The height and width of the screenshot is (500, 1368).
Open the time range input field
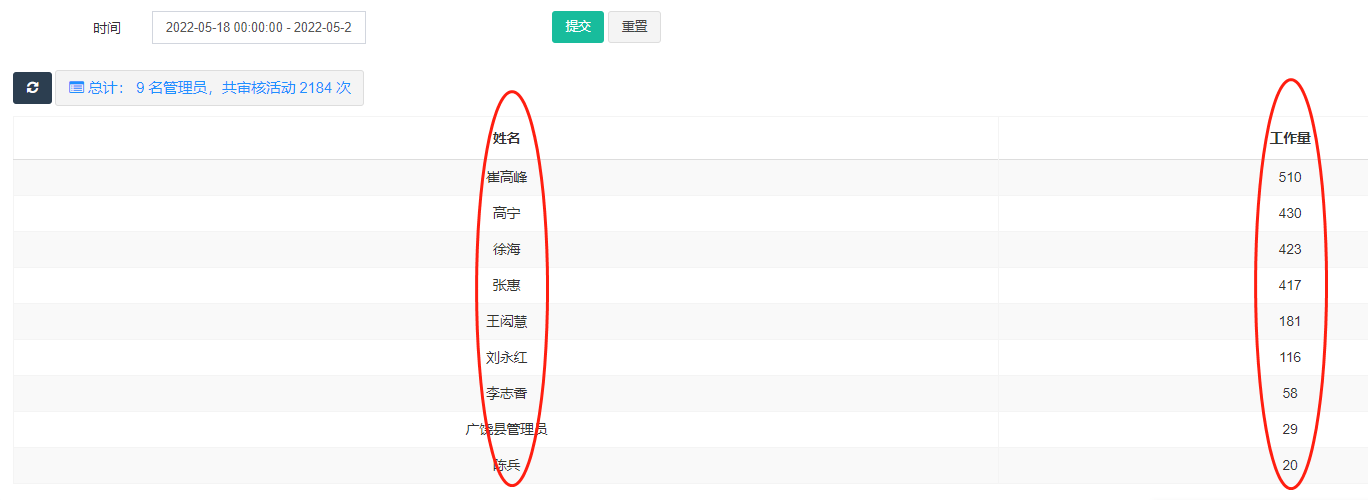pyautogui.click(x=259, y=28)
